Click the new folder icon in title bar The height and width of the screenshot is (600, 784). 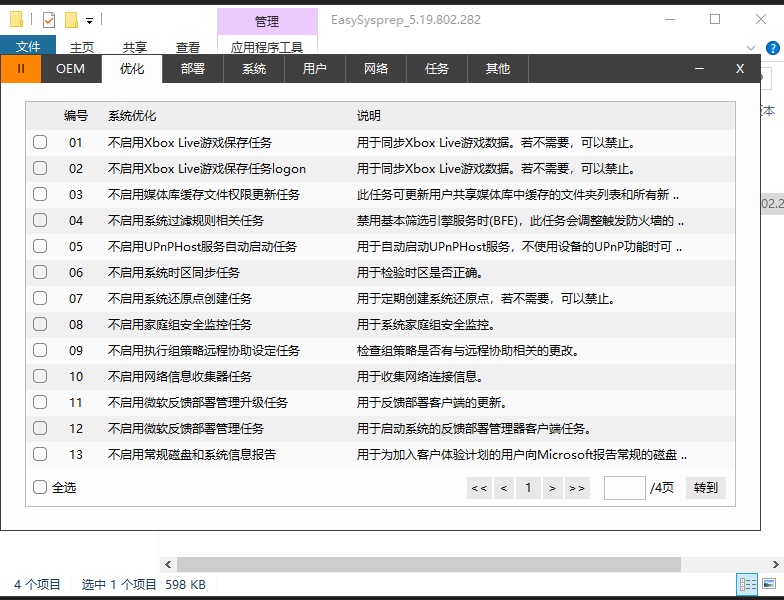point(71,19)
